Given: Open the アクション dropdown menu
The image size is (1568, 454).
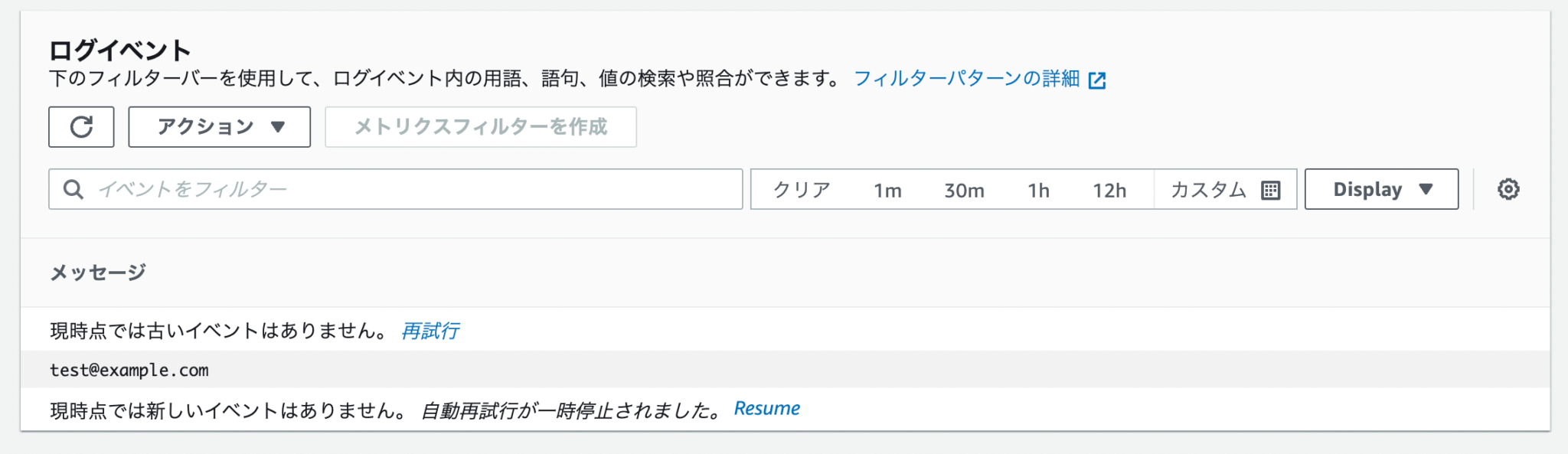Looking at the screenshot, I should 219,126.
